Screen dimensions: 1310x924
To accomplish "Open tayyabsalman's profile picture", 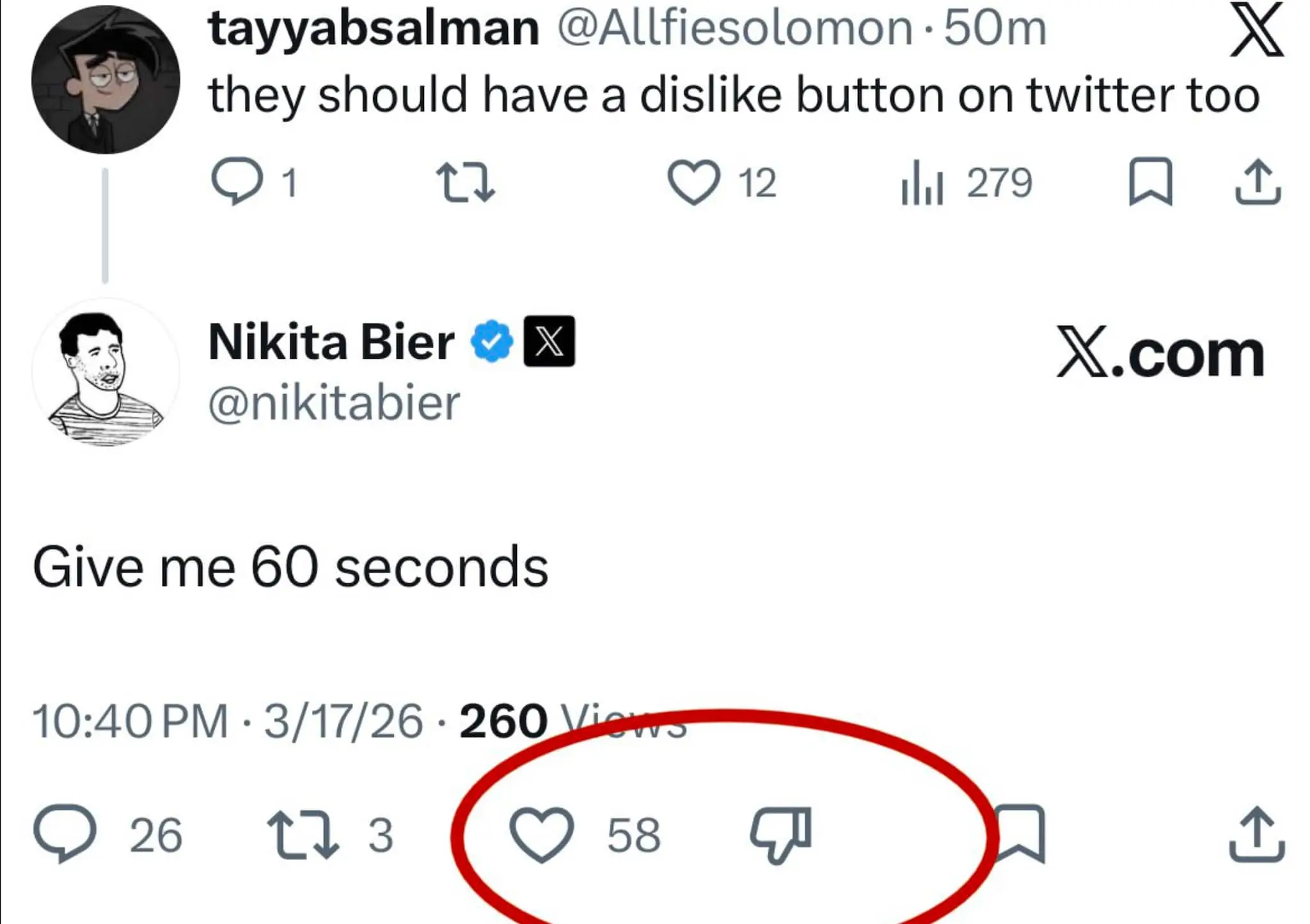I will point(106,80).
